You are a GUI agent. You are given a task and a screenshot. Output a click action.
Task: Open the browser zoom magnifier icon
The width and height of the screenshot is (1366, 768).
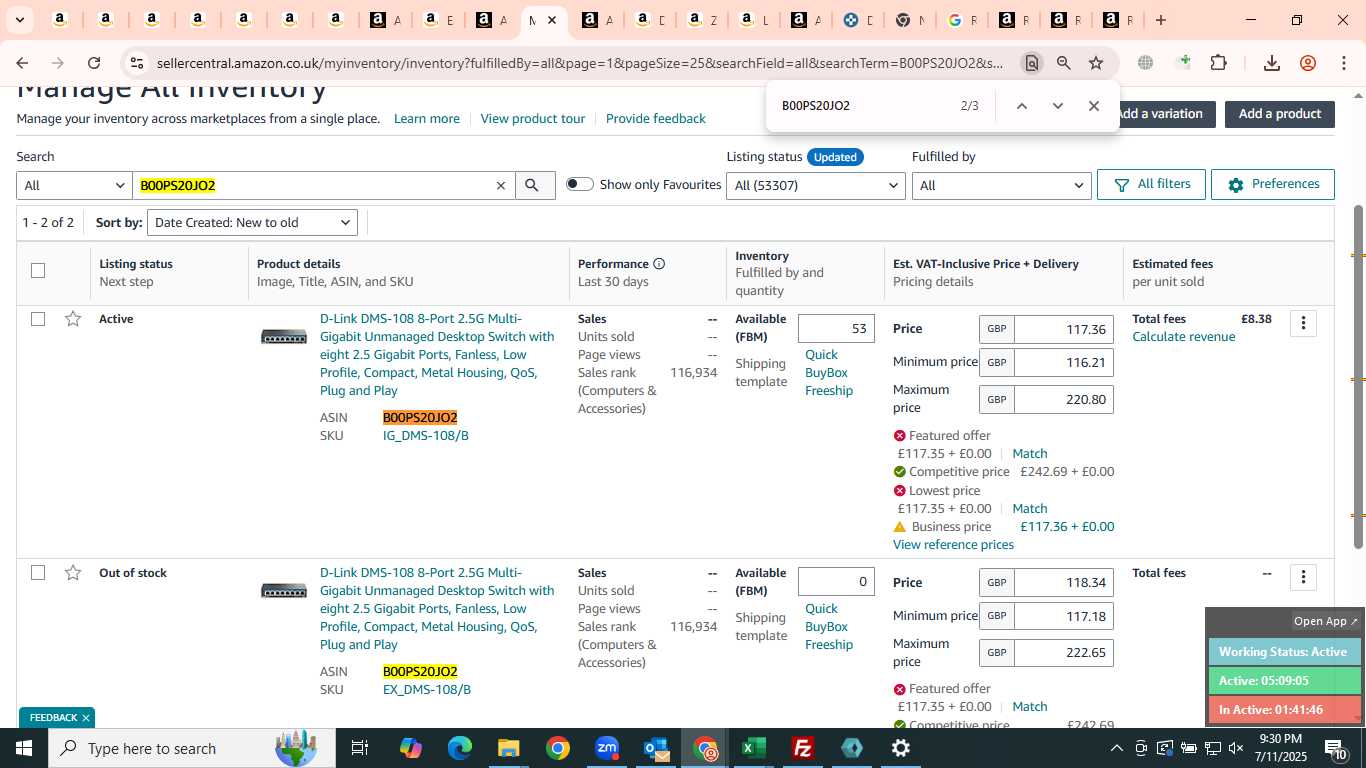point(1064,63)
